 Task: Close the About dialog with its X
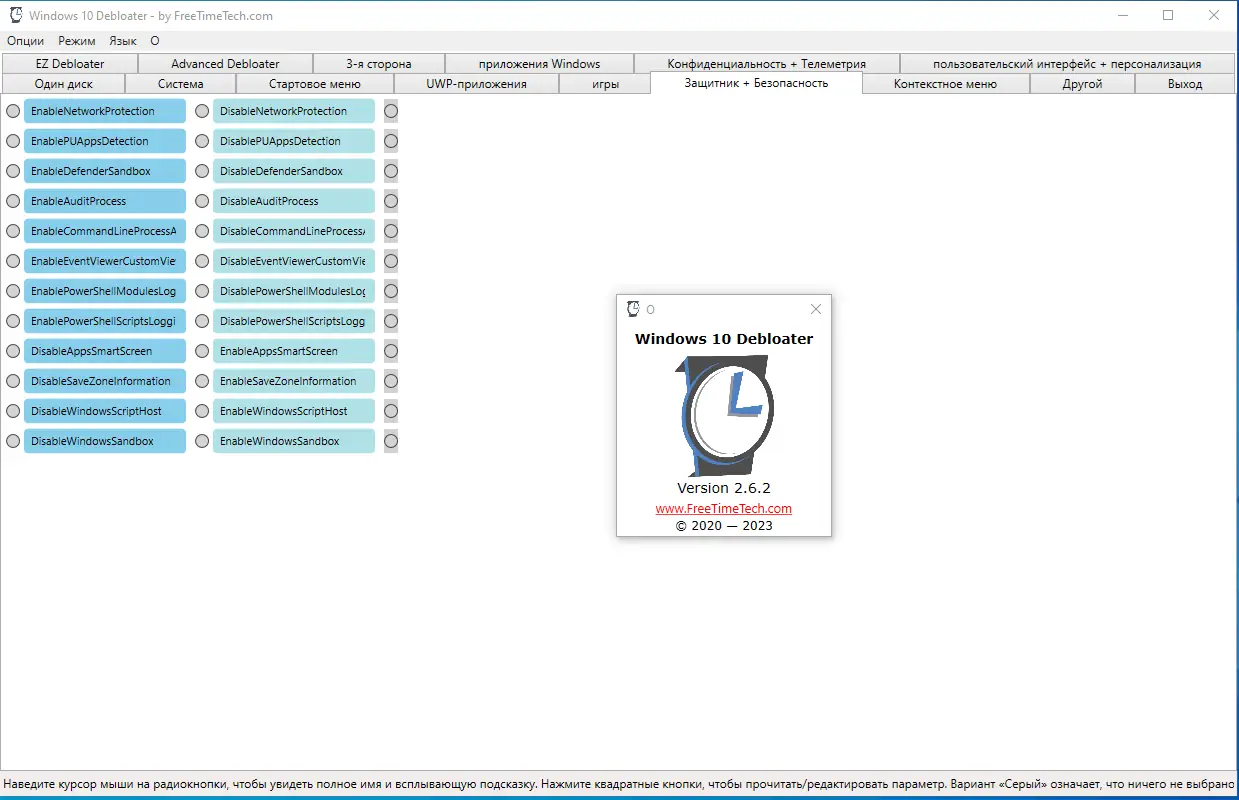coord(816,309)
